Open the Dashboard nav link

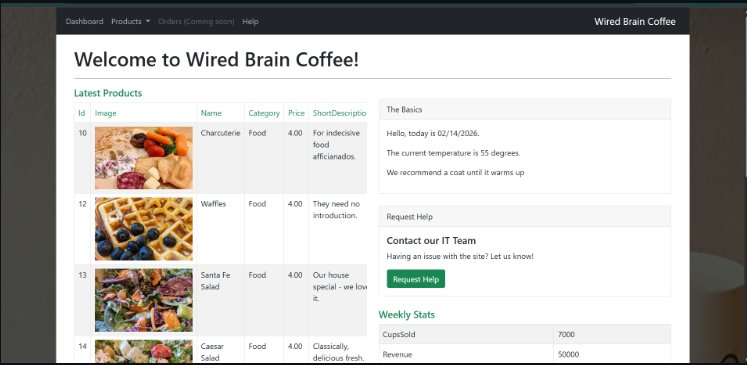[x=84, y=21]
